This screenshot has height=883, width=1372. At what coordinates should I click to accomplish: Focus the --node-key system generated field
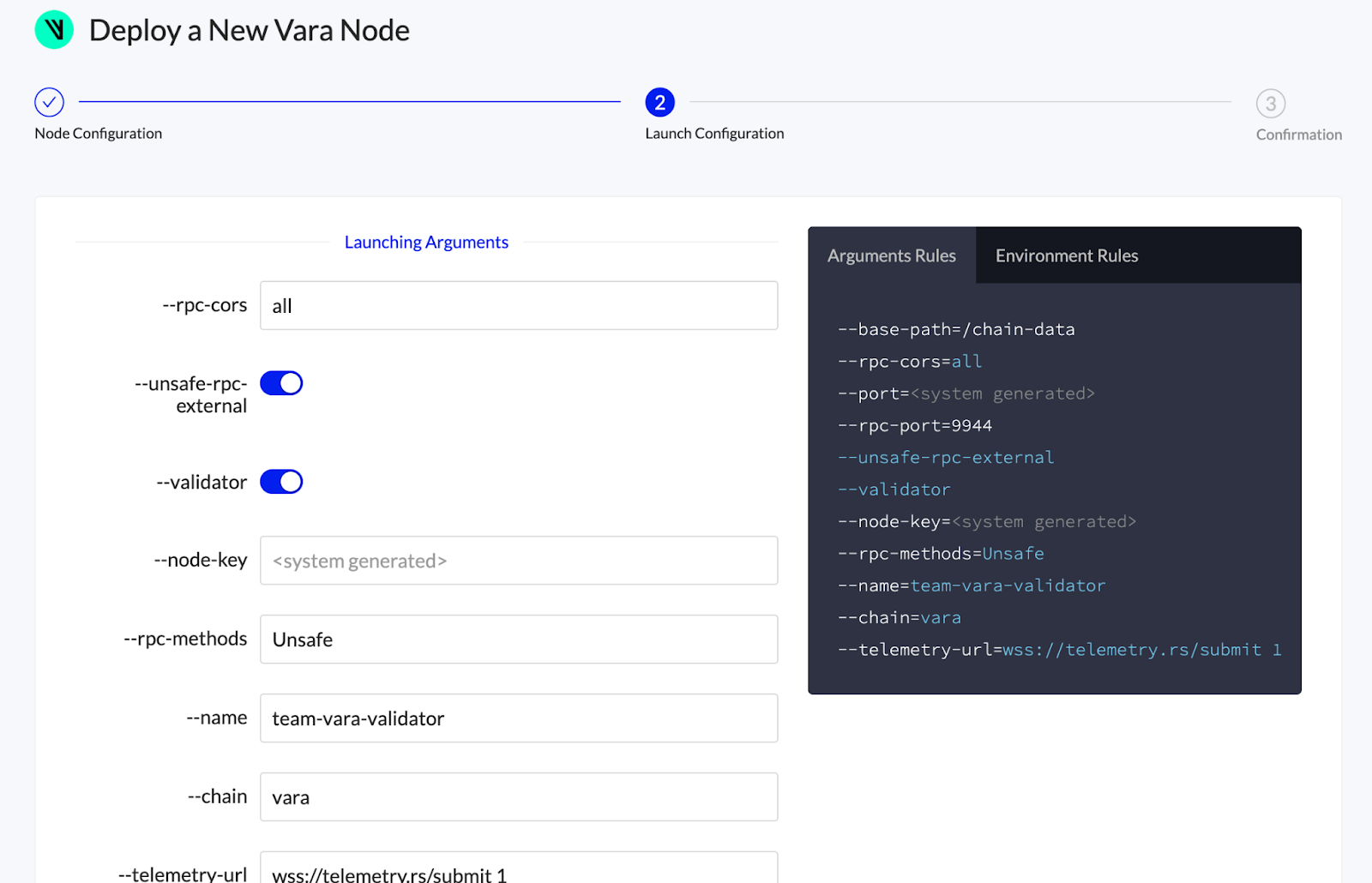(519, 561)
